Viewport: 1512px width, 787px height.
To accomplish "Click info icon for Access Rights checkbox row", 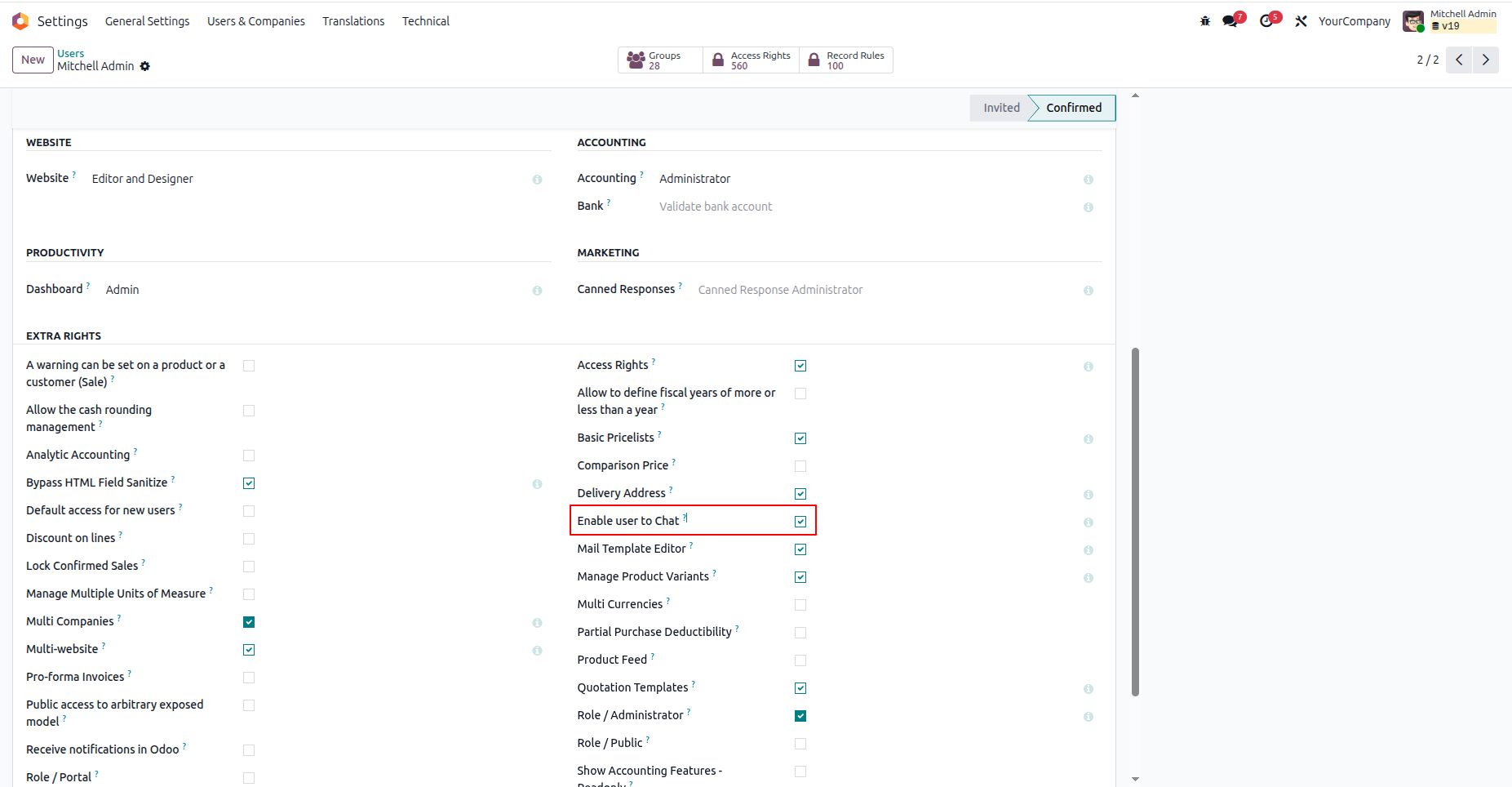I will click(1089, 367).
